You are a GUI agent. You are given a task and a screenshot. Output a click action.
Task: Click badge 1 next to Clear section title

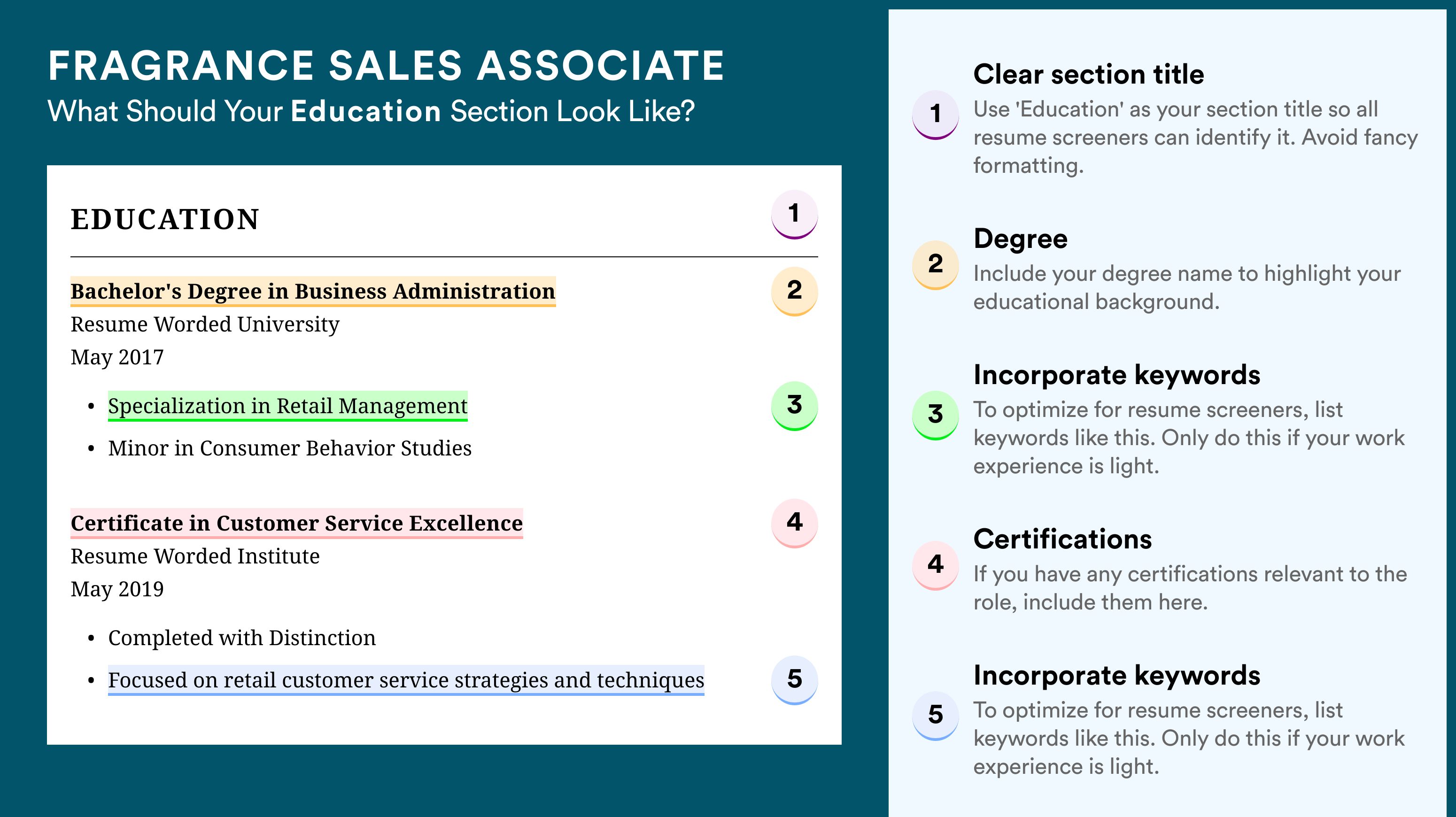coord(936,115)
